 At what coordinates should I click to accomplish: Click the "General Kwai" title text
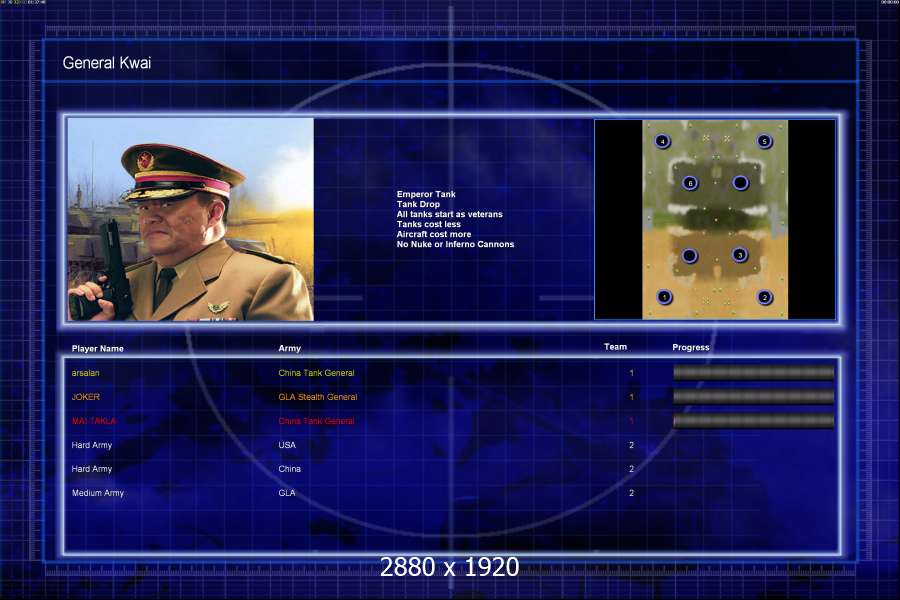pyautogui.click(x=107, y=63)
